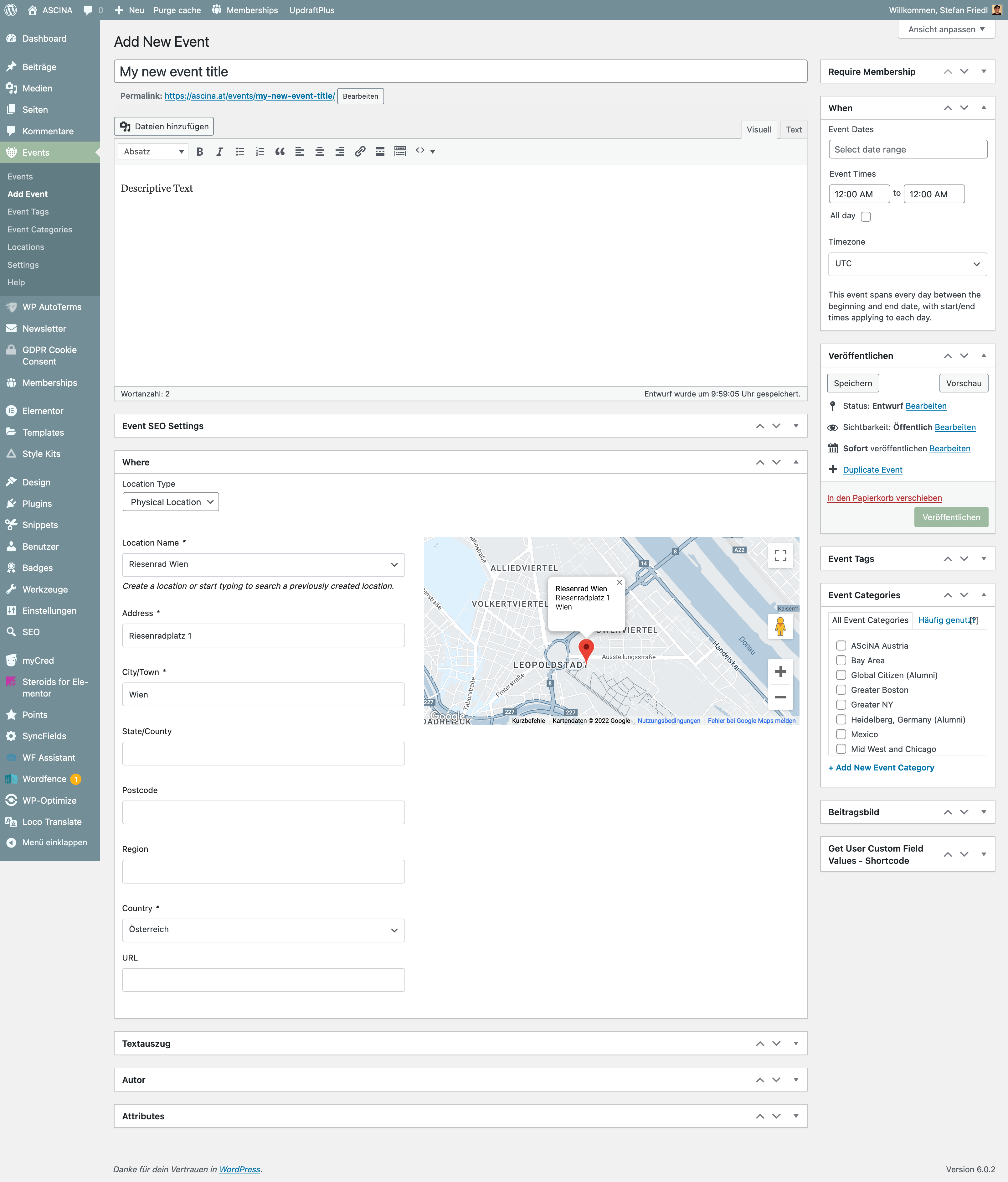The image size is (1008, 1182).
Task: Switch to the Text editor tab
Action: [x=794, y=130]
